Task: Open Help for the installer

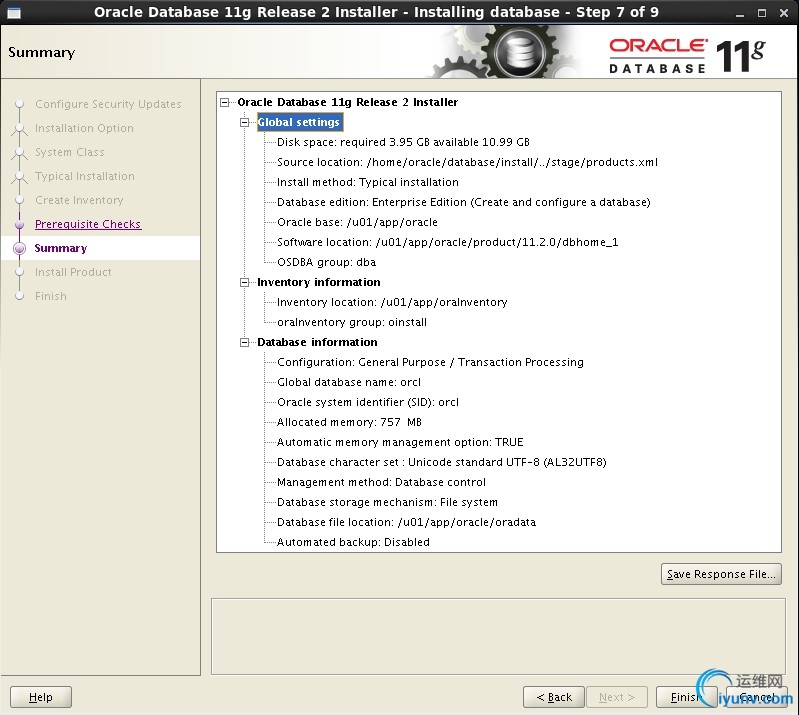Action: (x=41, y=697)
